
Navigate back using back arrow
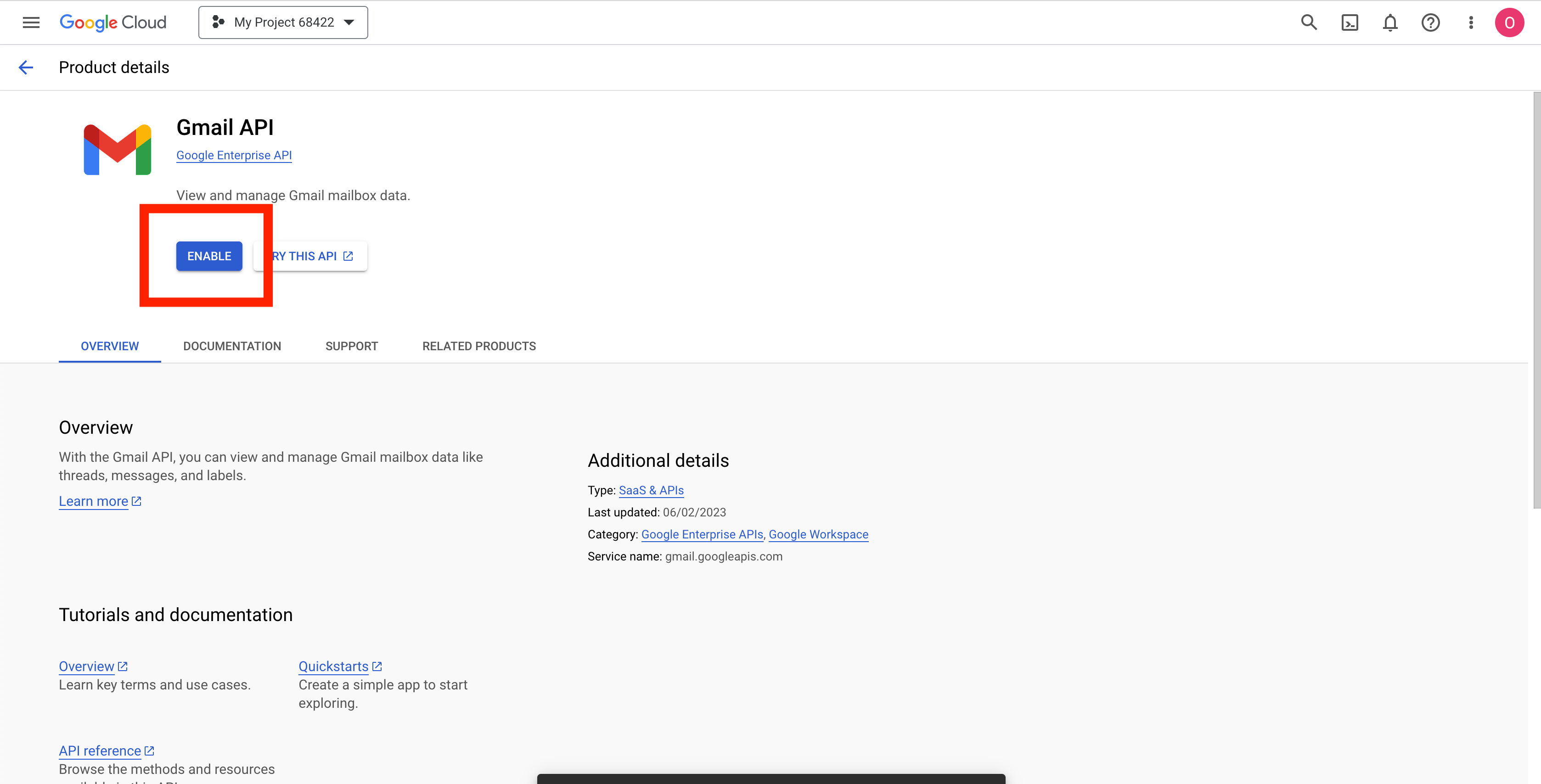25,67
